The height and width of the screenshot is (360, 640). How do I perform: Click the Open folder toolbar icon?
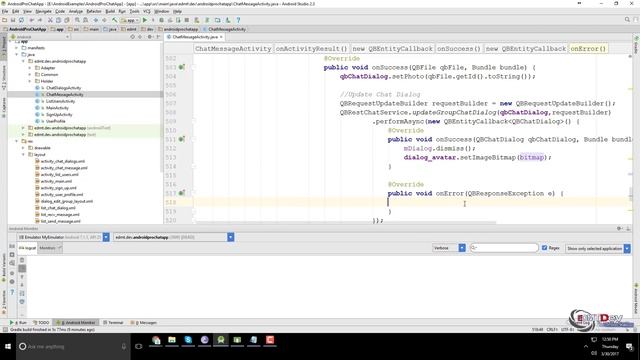[4, 20]
